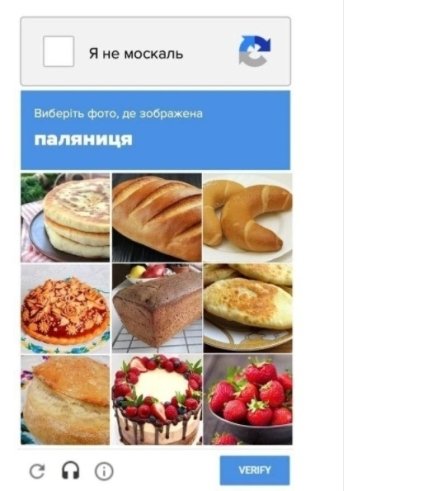Click the bold word "паляниця" in the header
428x491 pixels.
(x=83, y=139)
